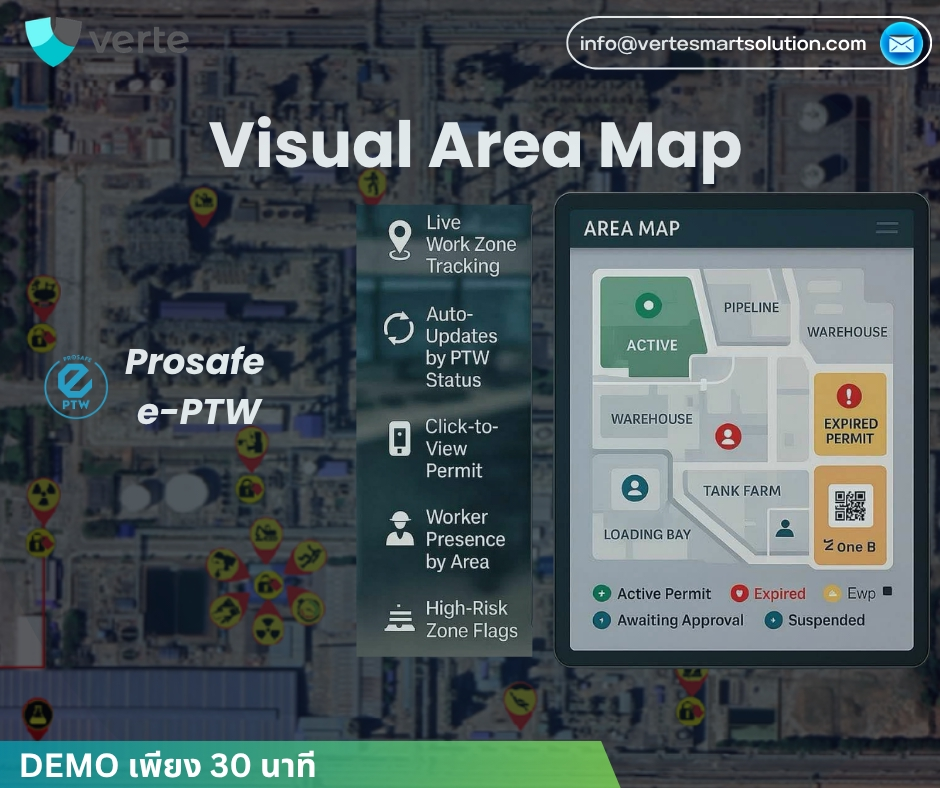Click the High-Risk Zone Flags text

pos(472,619)
